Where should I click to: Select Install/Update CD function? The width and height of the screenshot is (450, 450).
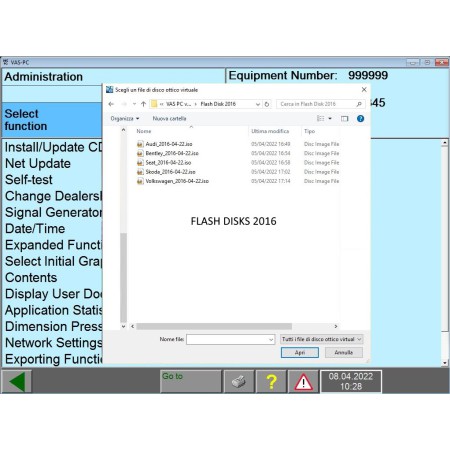click(53, 147)
